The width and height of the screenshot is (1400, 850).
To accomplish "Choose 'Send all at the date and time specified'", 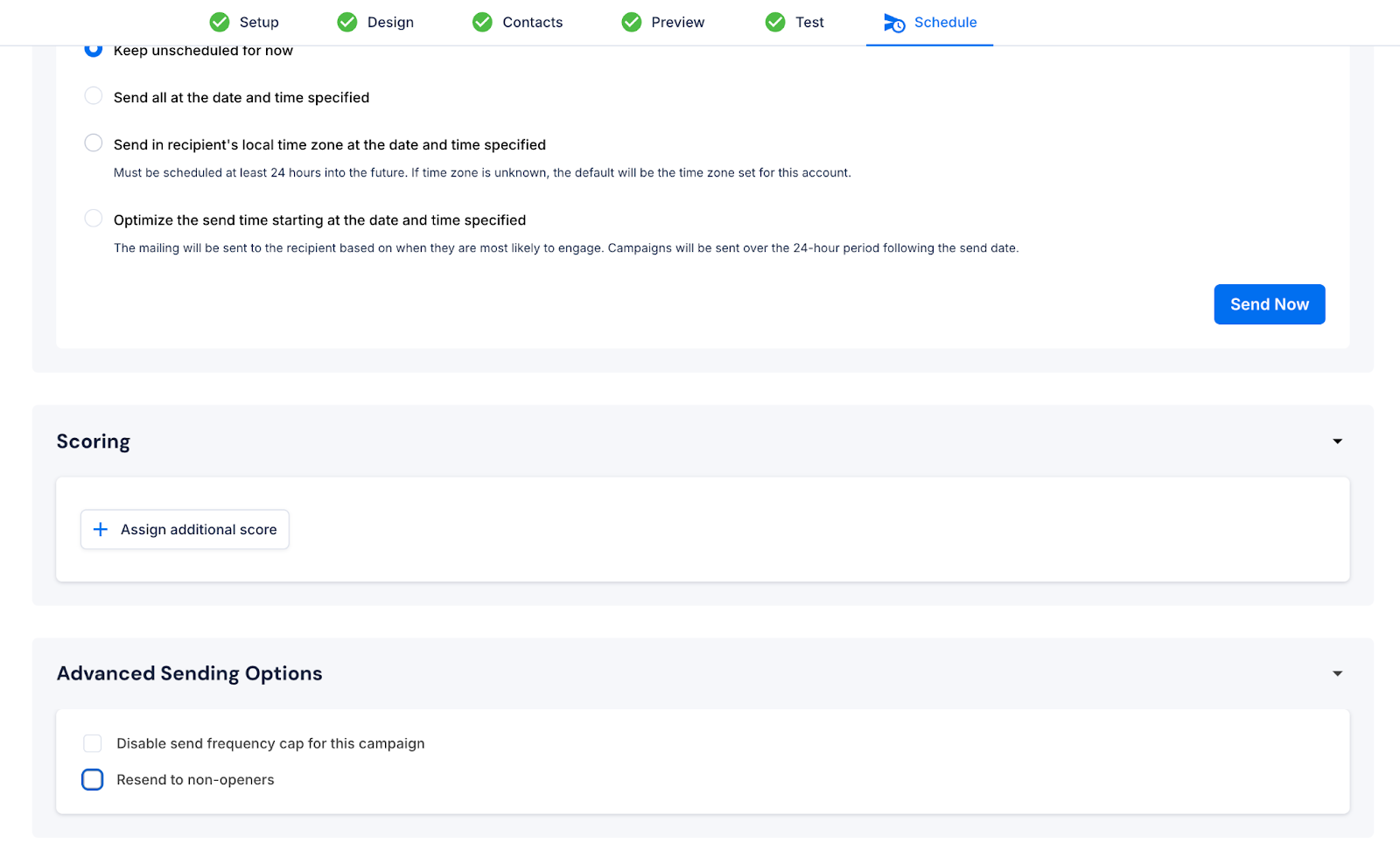I will pyautogui.click(x=94, y=96).
